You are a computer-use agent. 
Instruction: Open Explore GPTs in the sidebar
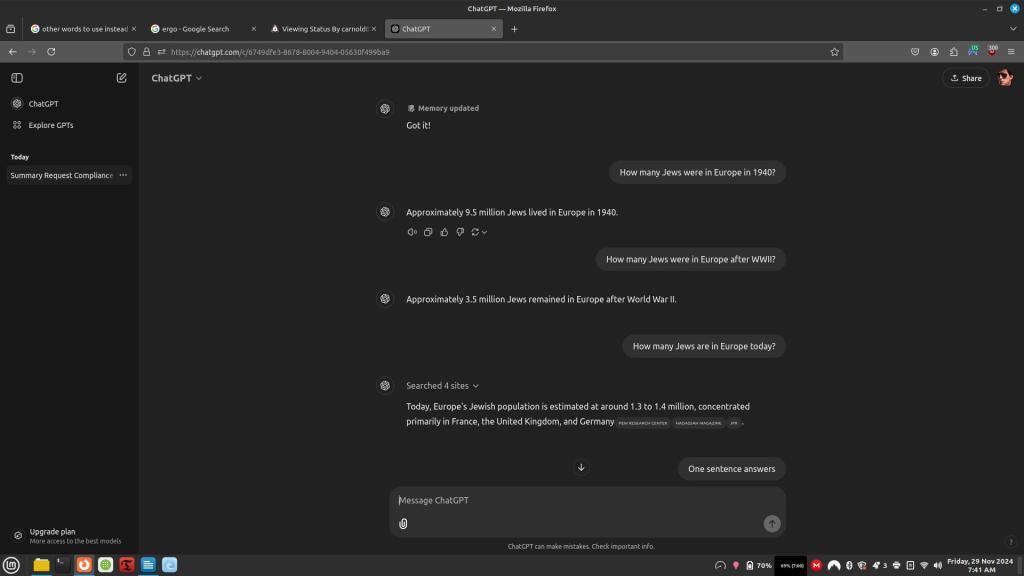69,125
